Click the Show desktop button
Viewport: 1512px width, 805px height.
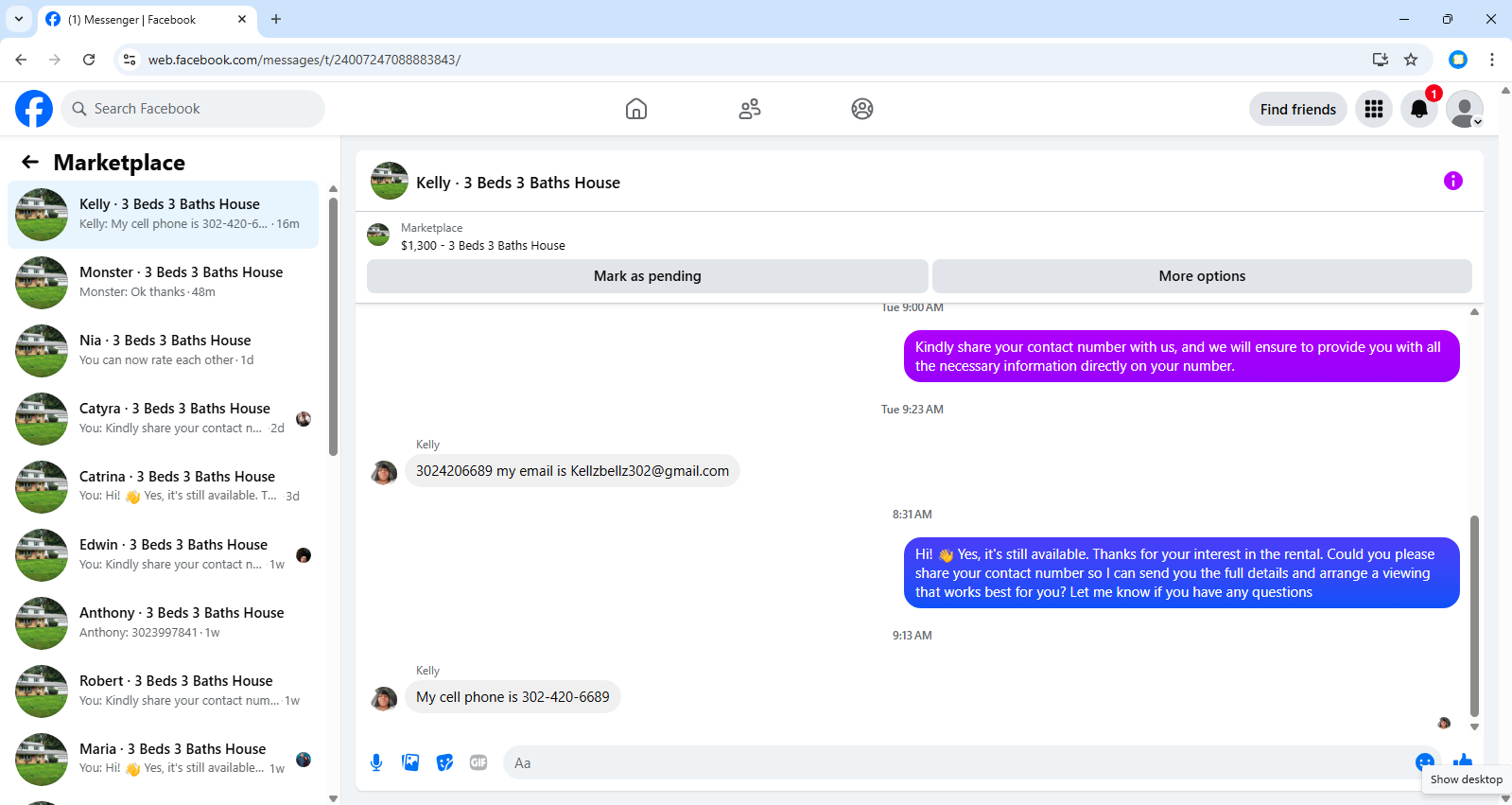[1466, 779]
